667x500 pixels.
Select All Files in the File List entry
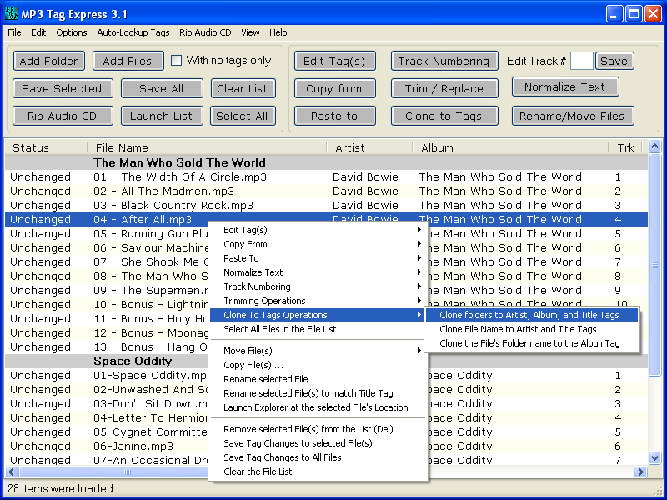317,329
